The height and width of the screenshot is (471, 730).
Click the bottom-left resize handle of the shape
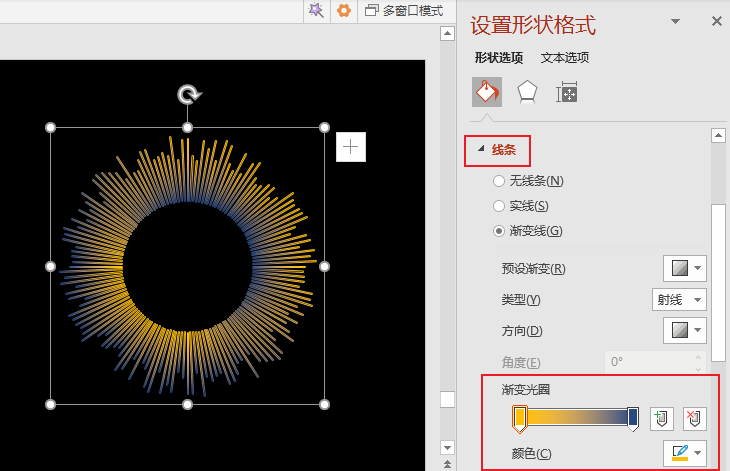pos(50,404)
